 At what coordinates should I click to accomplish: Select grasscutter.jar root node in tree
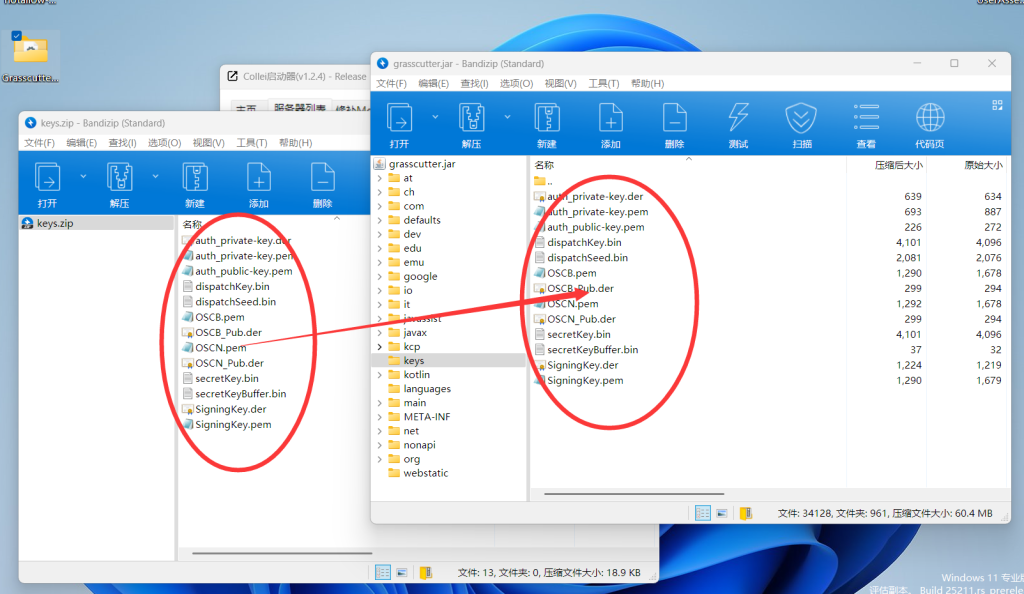pos(422,164)
